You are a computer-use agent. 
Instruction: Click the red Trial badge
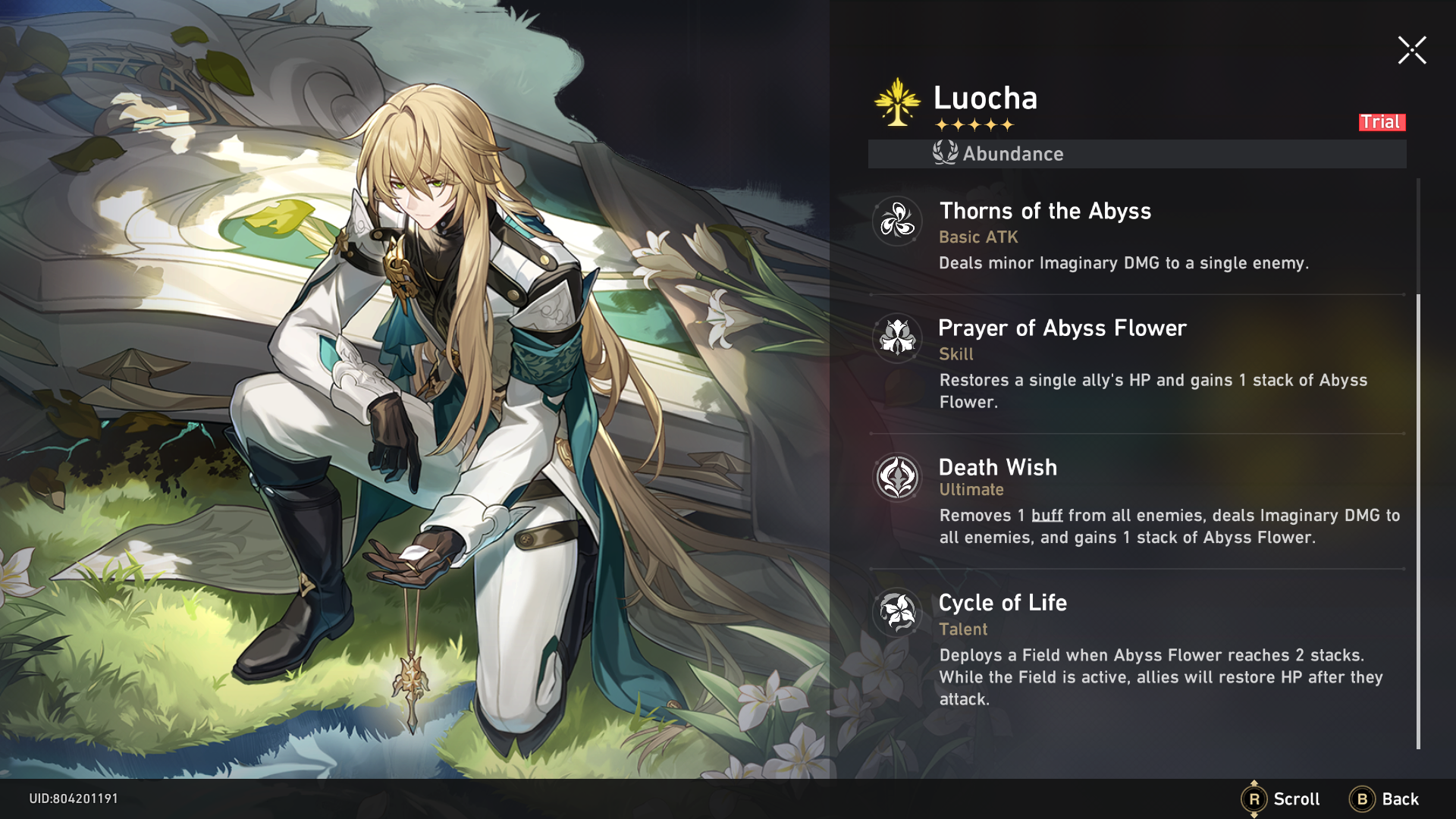1382,122
